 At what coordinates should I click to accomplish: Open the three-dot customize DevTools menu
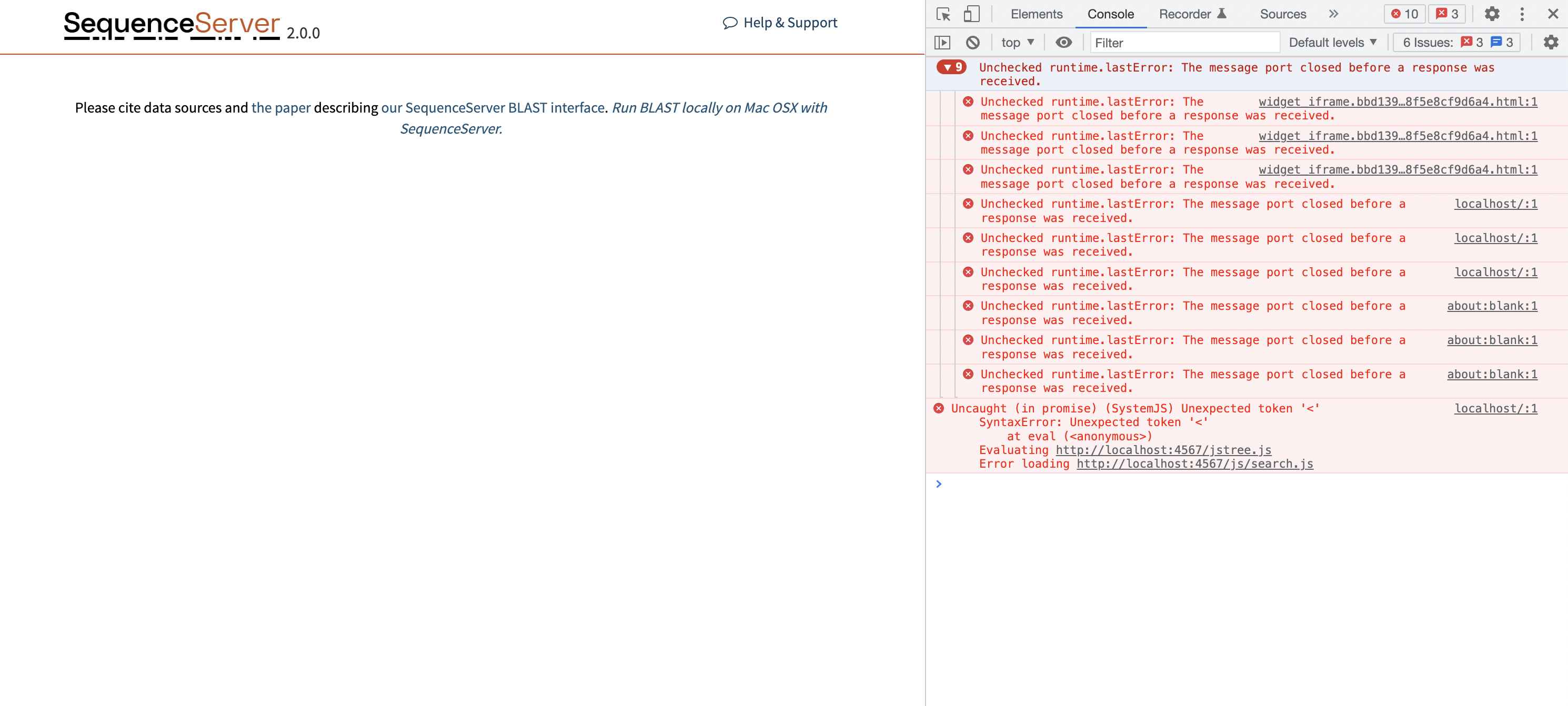pyautogui.click(x=1522, y=13)
